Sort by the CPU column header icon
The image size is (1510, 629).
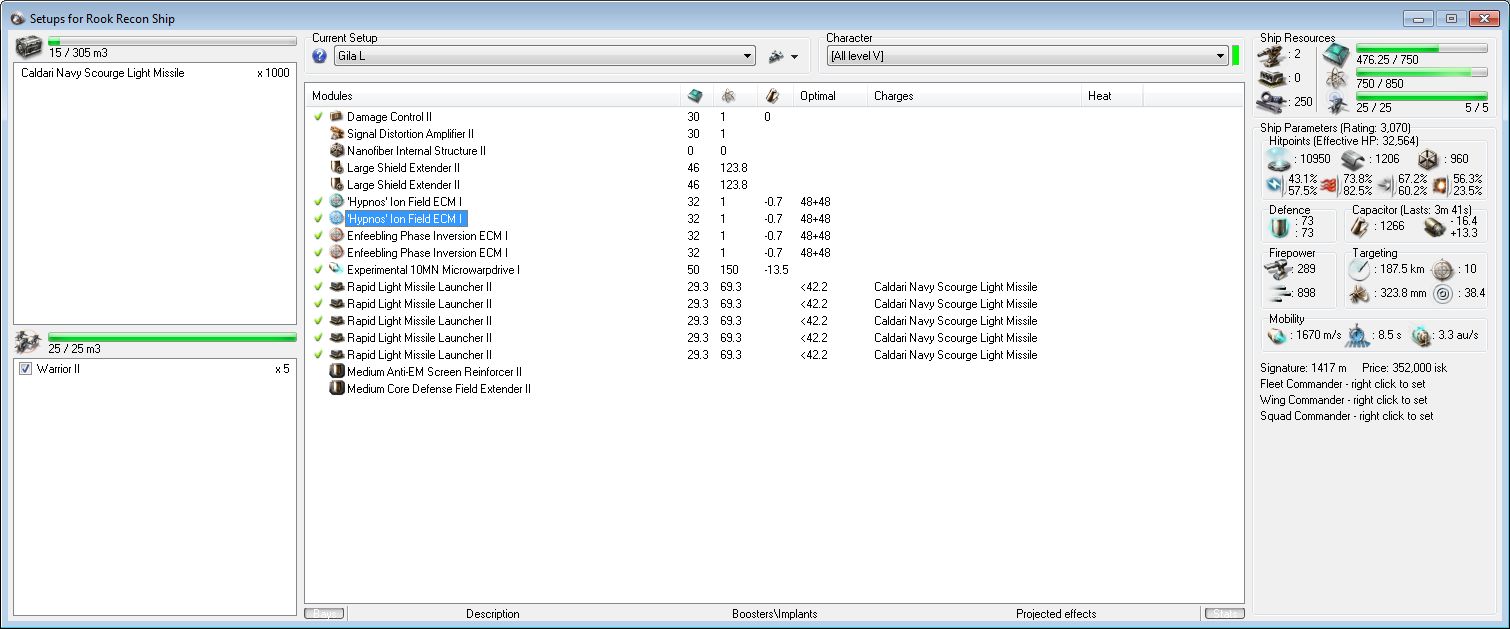[x=695, y=96]
